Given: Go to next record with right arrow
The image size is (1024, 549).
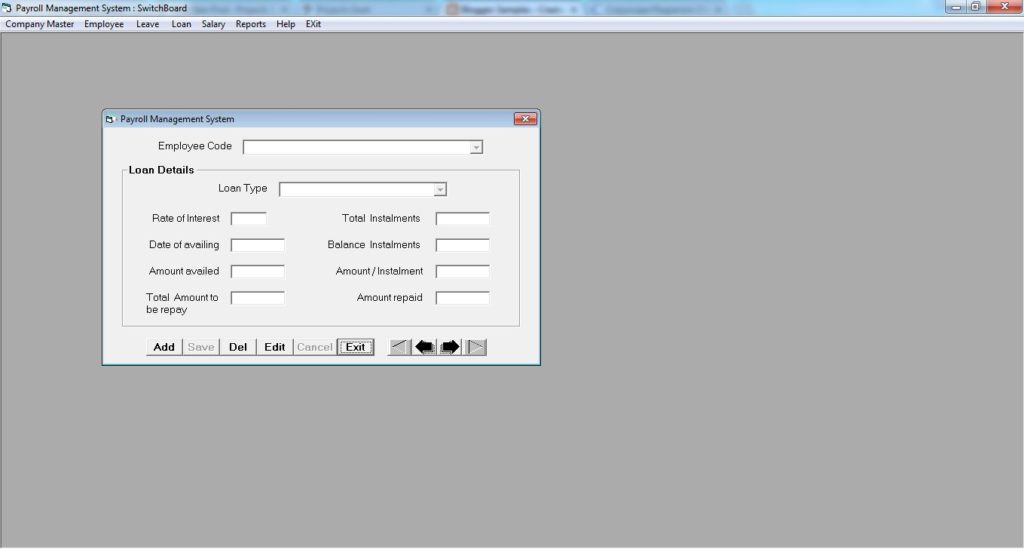Looking at the screenshot, I should pyautogui.click(x=450, y=347).
